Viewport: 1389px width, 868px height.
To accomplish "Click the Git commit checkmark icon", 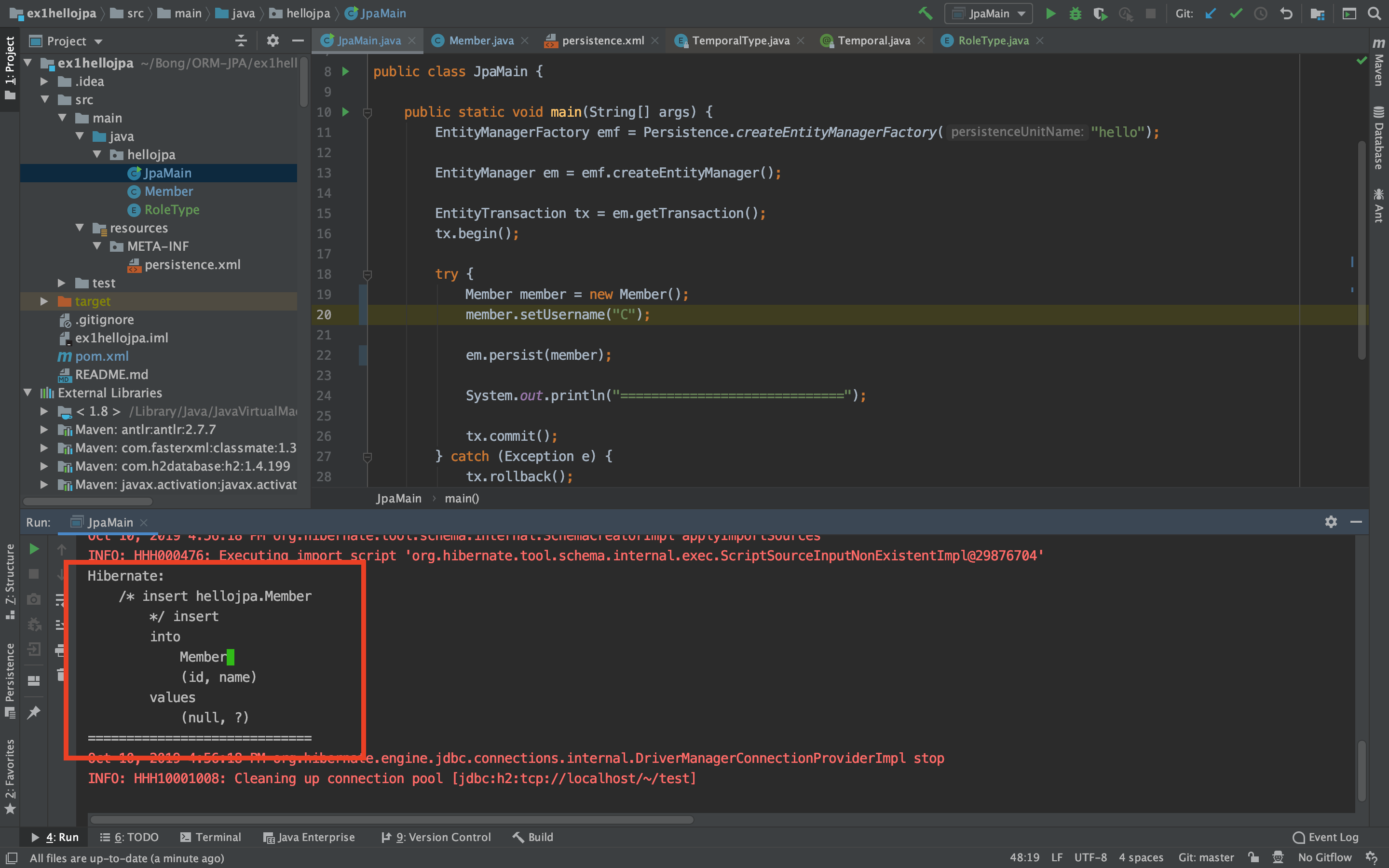I will (x=1236, y=13).
